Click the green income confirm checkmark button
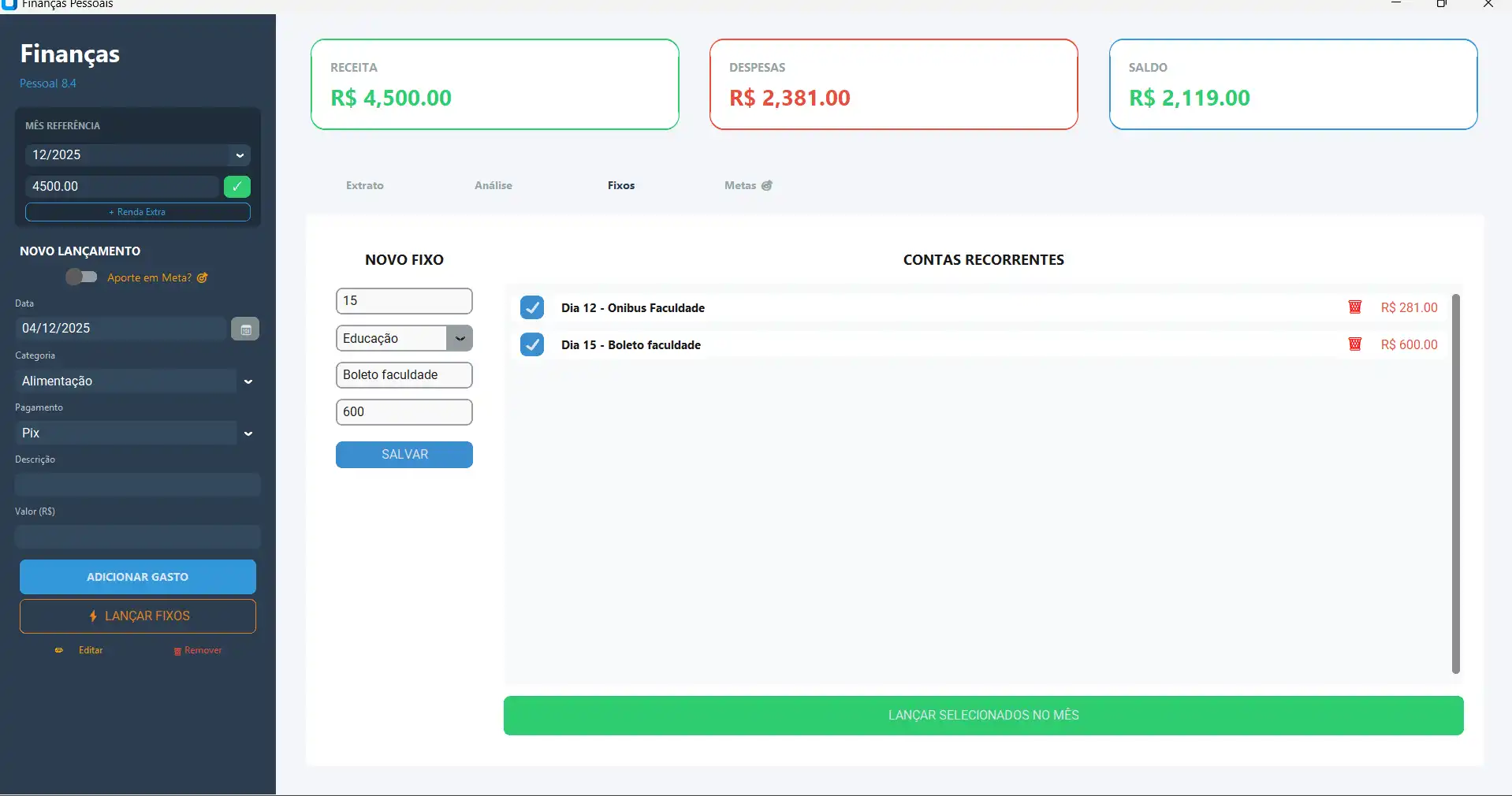Viewport: 1512px width, 796px height. click(236, 187)
